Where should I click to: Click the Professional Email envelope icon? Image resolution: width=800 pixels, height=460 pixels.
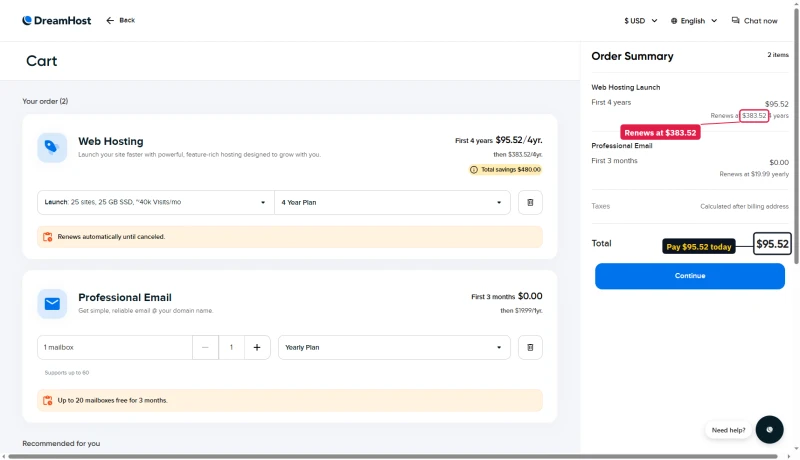52,304
